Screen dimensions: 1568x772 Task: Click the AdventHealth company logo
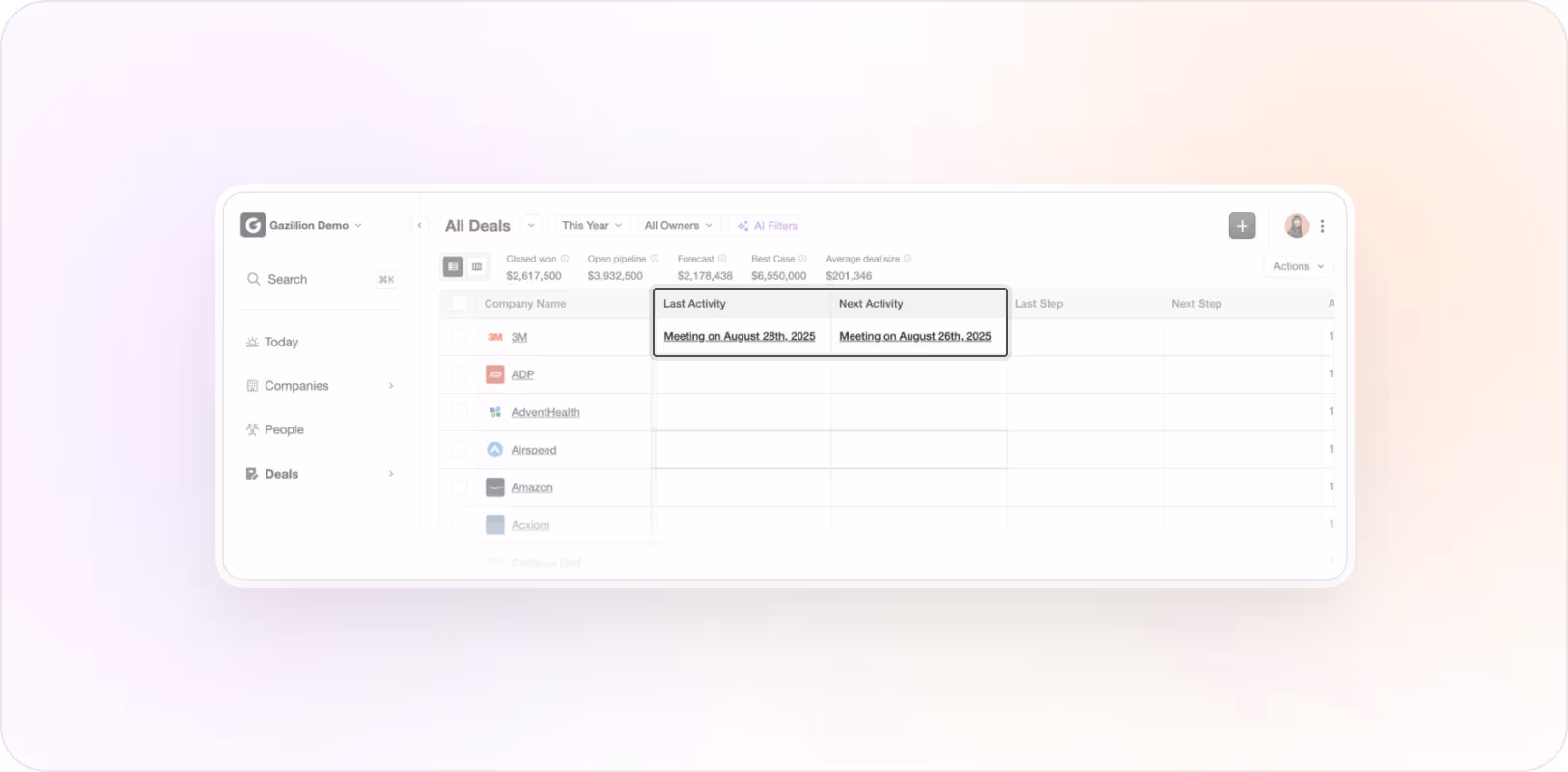point(495,412)
